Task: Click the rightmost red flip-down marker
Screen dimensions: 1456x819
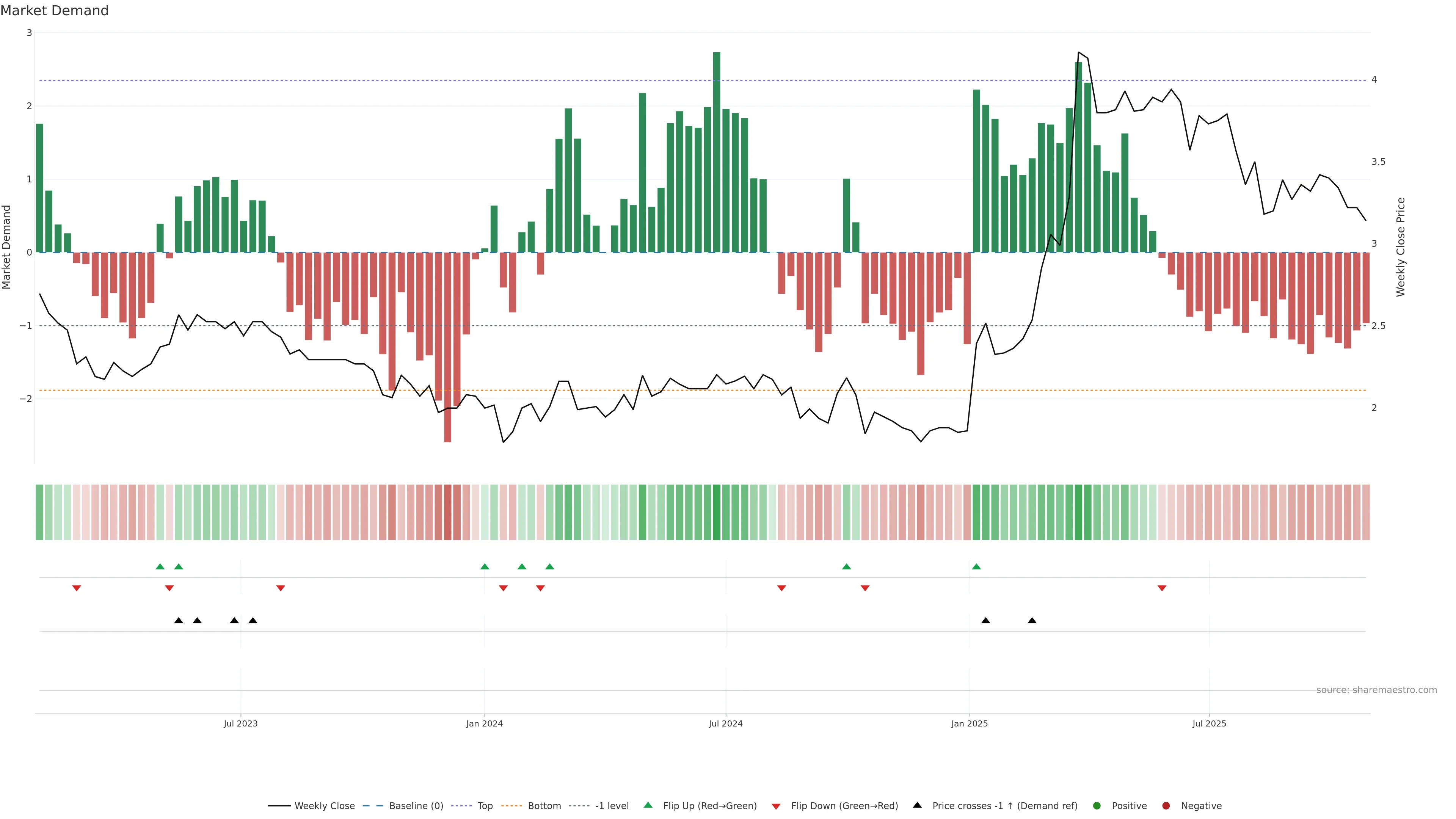Action: 1162,588
